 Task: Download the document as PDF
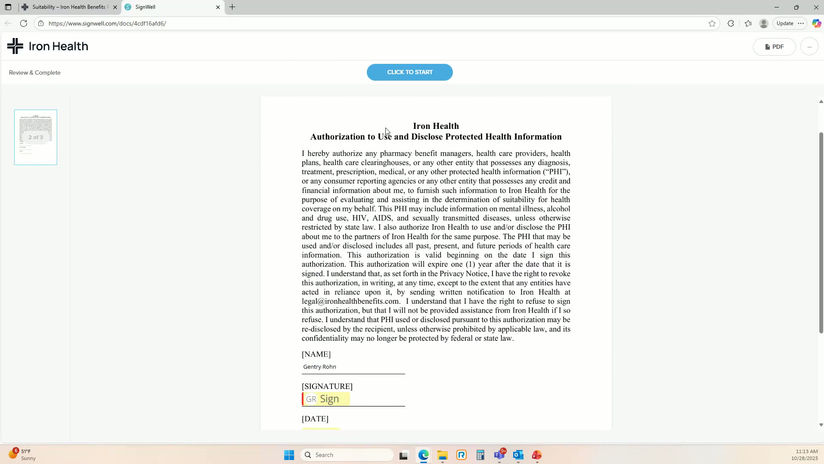774,47
